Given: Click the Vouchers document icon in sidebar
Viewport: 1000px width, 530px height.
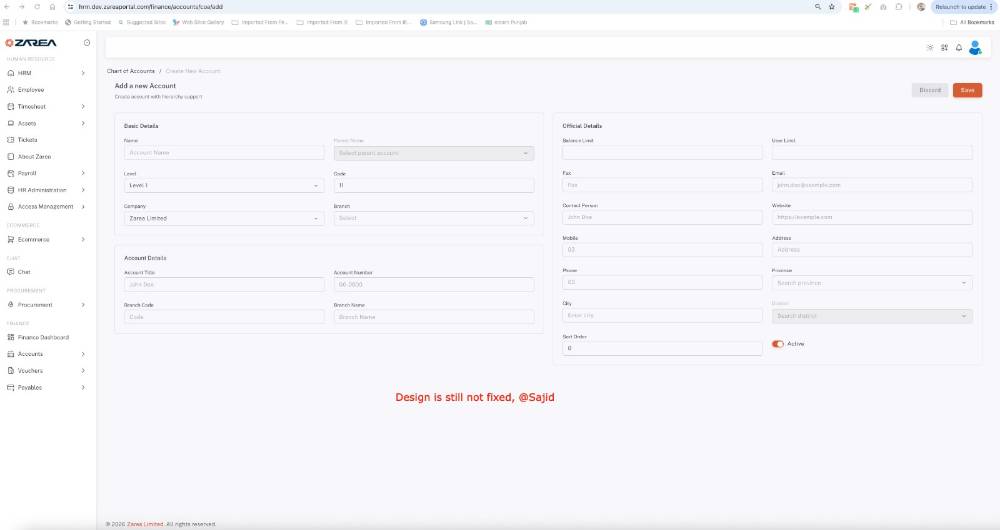Looking at the screenshot, I should tap(10, 371).
